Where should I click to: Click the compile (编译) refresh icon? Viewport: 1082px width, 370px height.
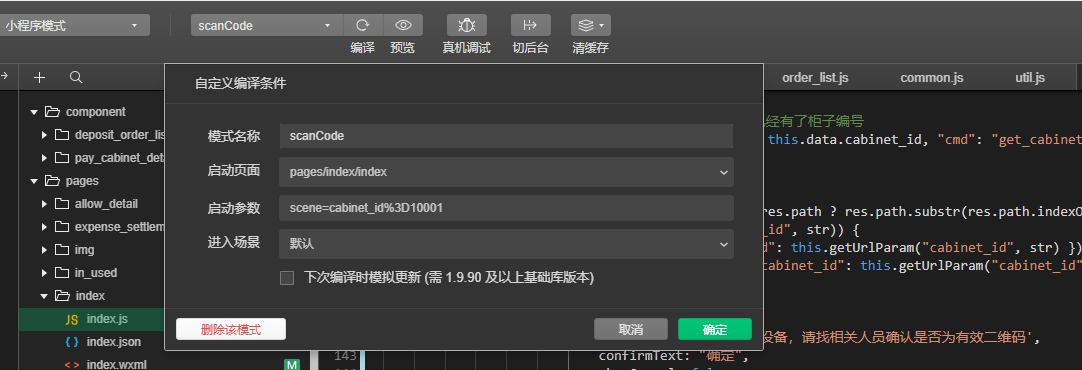[x=362, y=26]
